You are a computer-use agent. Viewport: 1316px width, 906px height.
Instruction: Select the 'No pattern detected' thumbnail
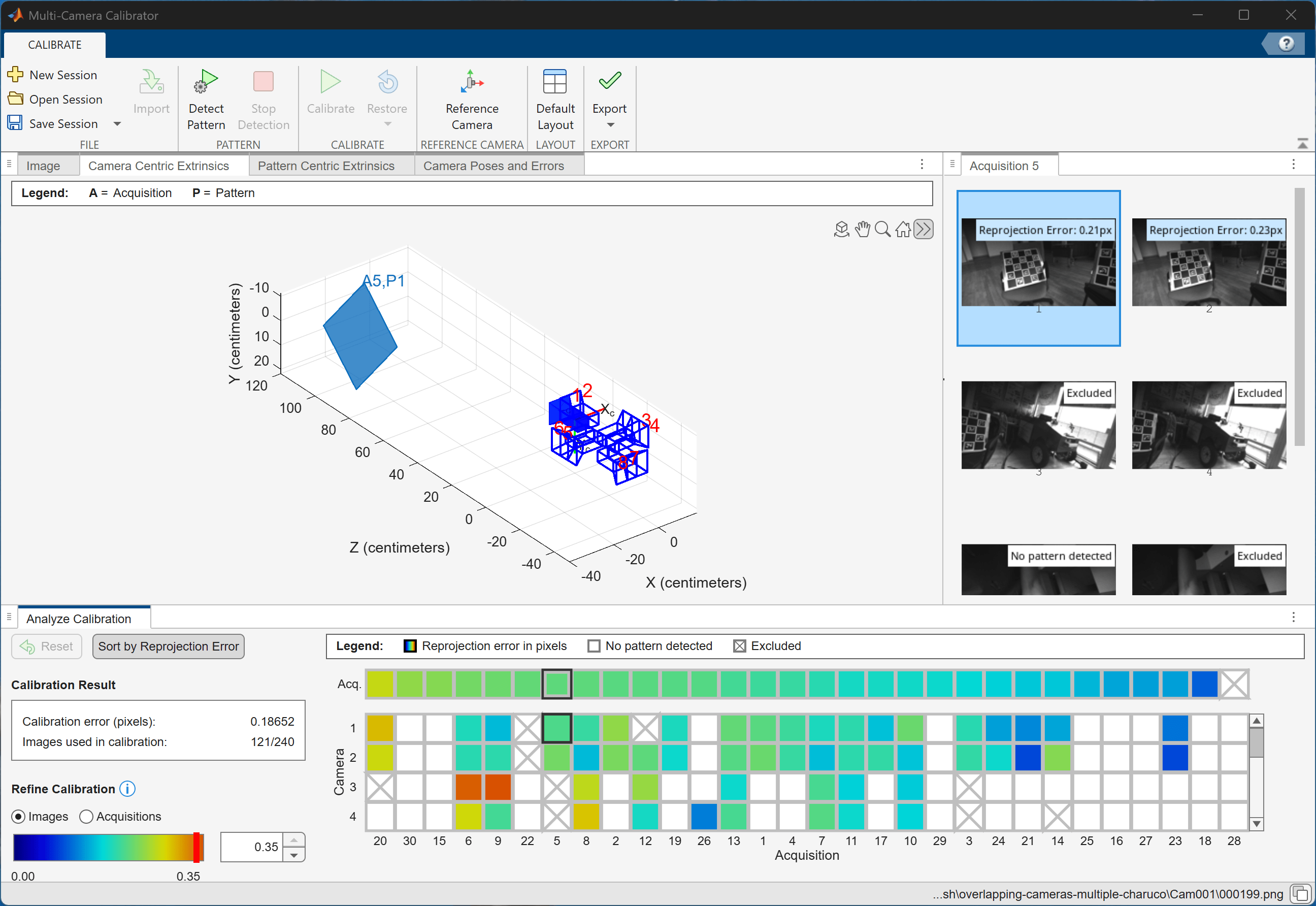coord(1038,569)
